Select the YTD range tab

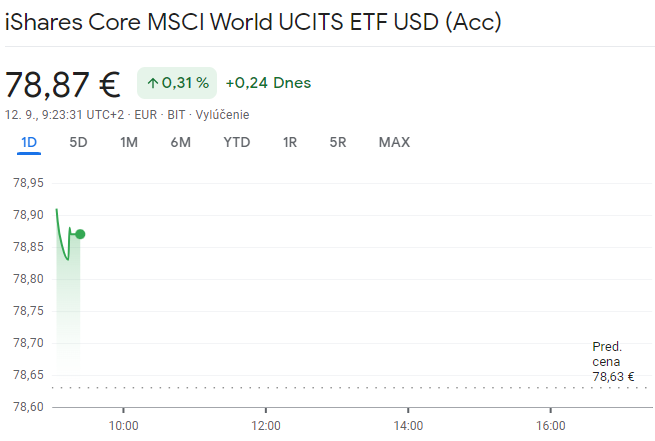tap(237, 142)
